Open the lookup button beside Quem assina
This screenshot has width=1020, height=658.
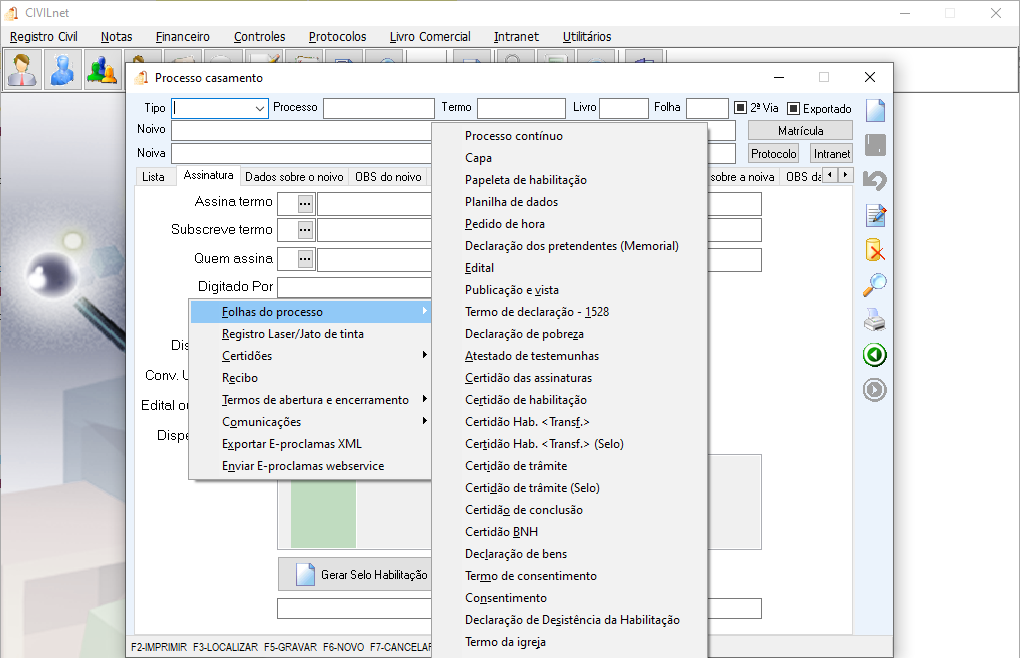[305, 259]
